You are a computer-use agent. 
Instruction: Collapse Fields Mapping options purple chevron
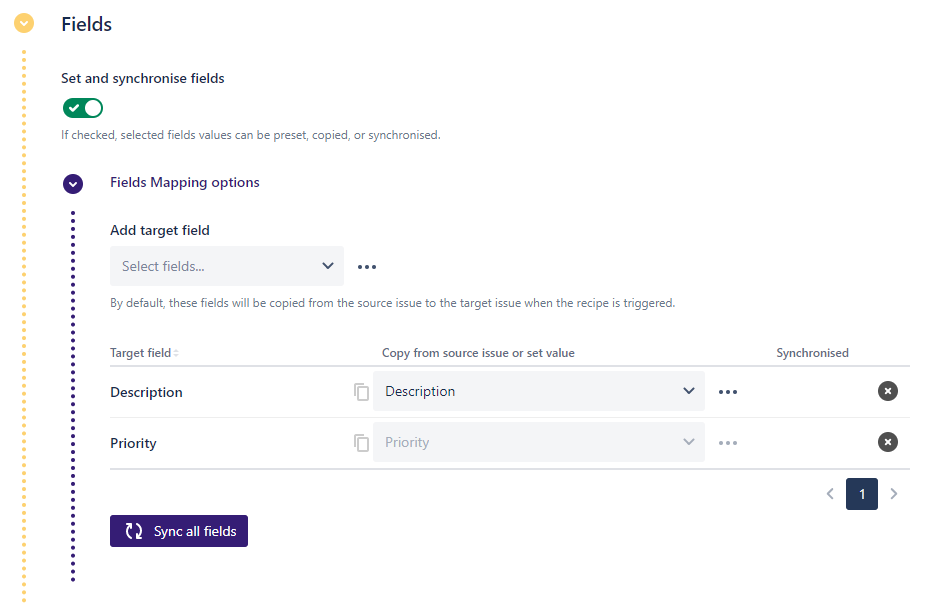[73, 184]
